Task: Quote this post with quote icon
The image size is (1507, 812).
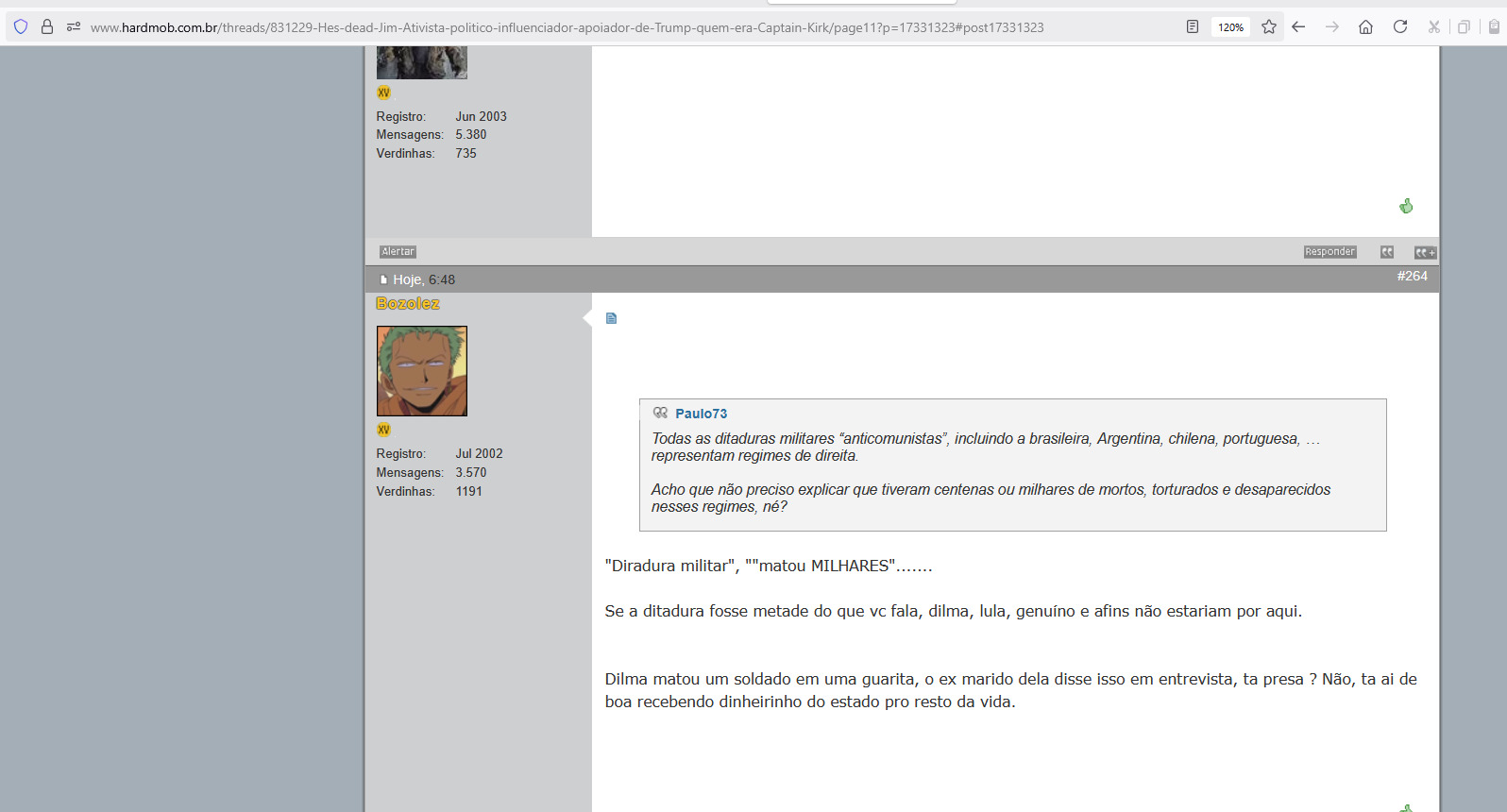Action: (1387, 252)
